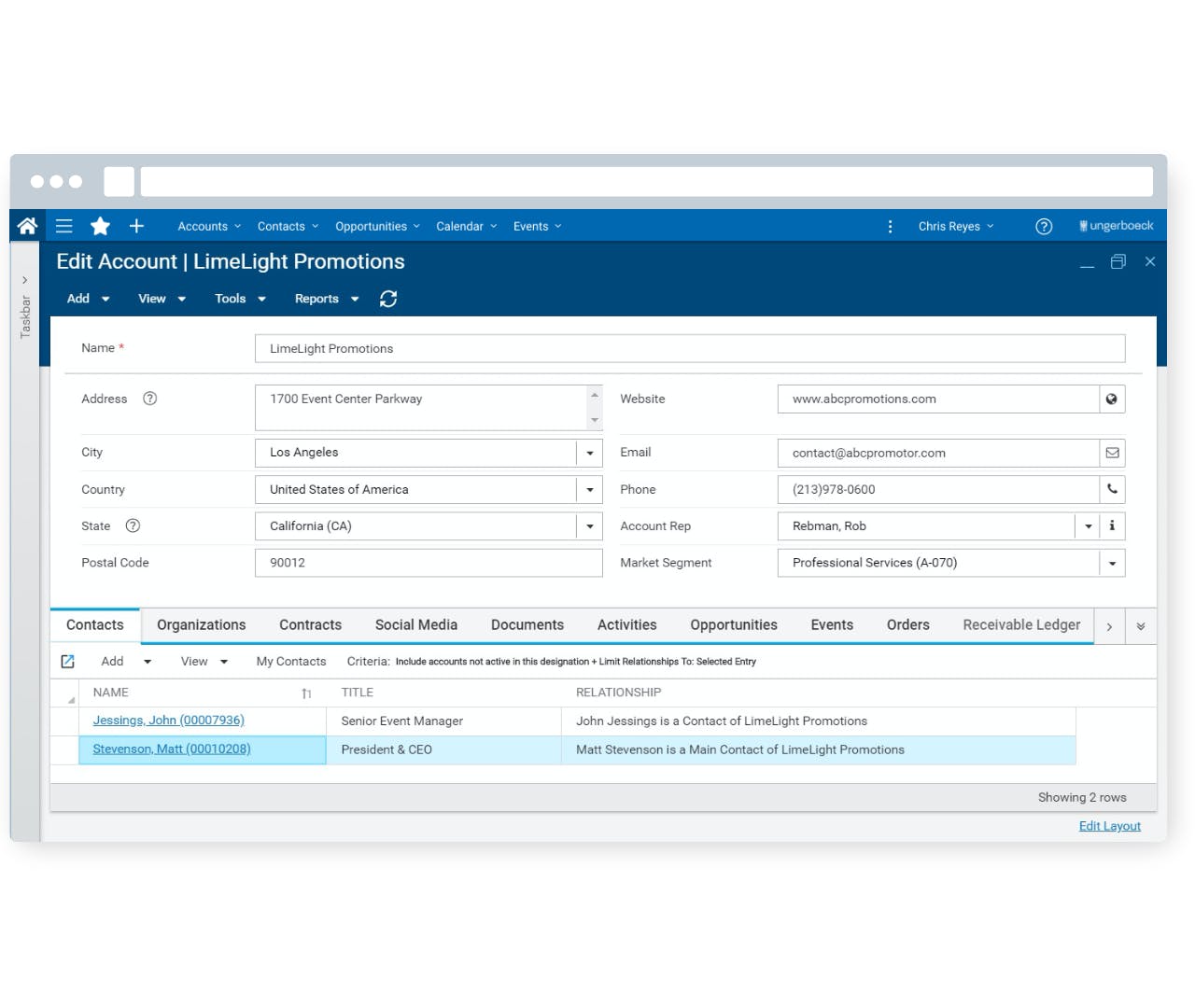Expand the Taskbar side panel arrow
This screenshot has width=1195, height=1008.
(x=25, y=280)
